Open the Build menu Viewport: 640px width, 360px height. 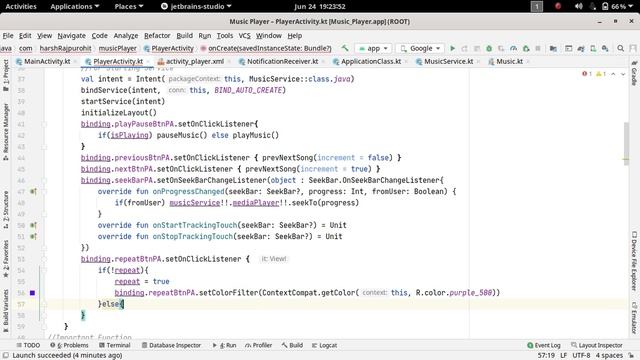pos(184,36)
